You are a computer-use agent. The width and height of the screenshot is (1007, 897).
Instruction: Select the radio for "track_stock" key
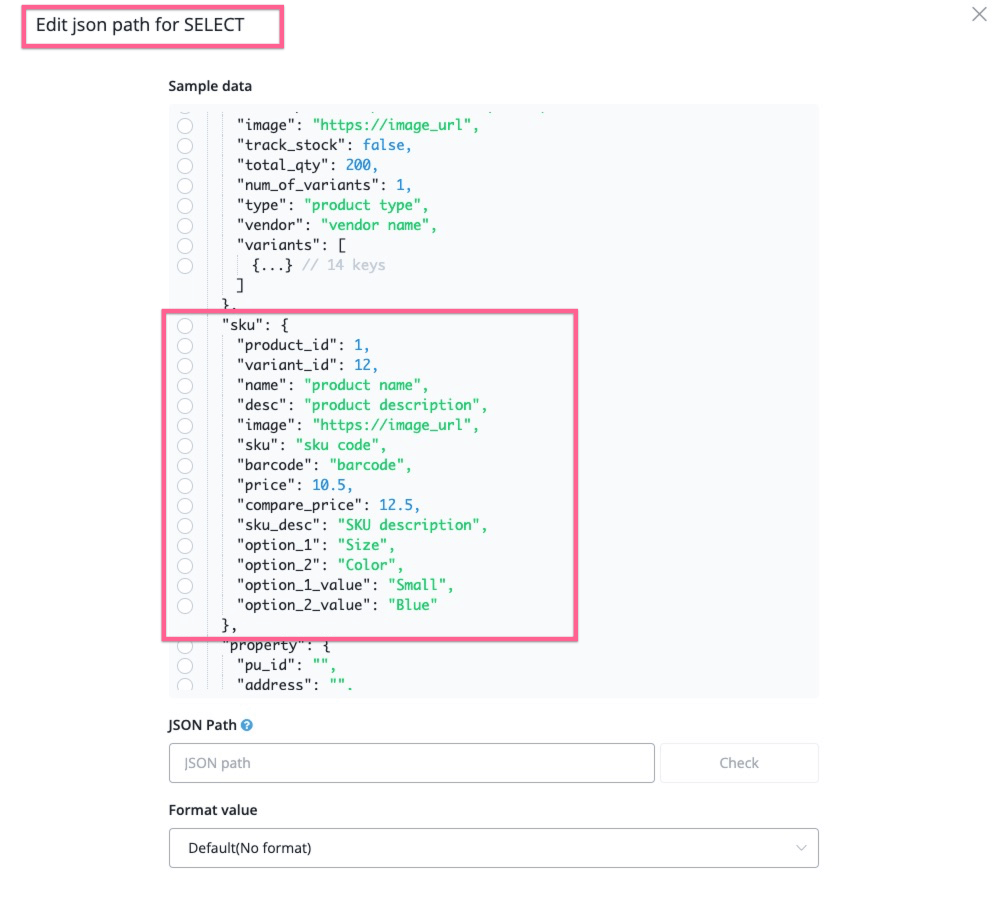click(185, 145)
